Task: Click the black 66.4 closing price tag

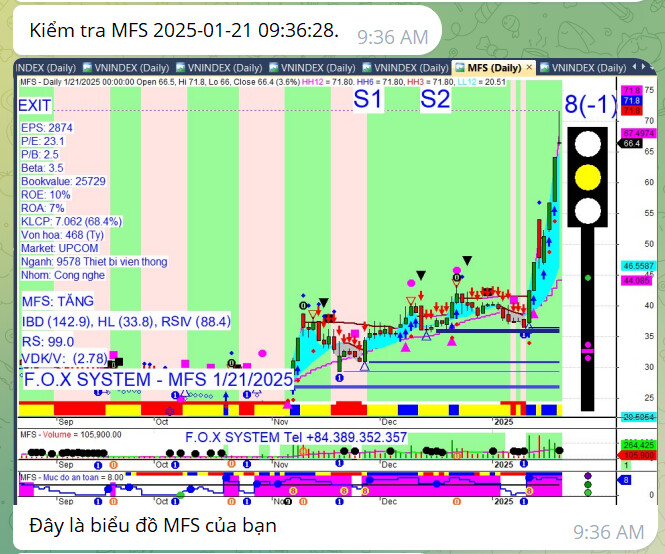Action: 631,143
